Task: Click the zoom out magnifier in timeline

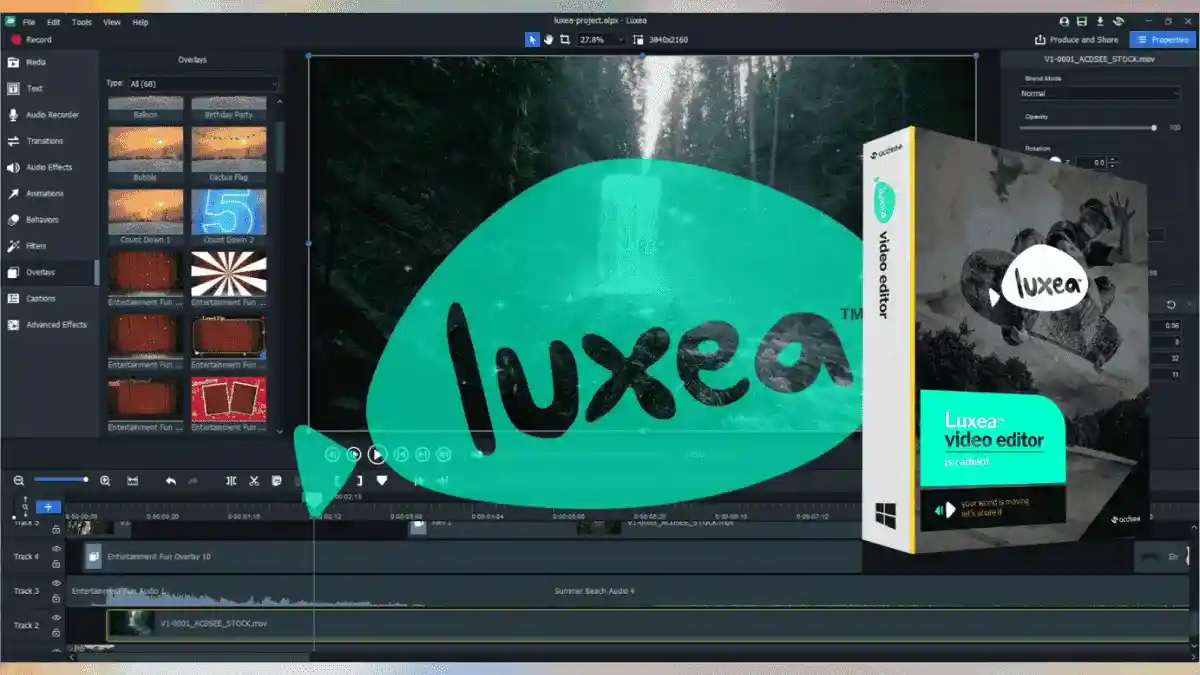Action: tap(19, 481)
